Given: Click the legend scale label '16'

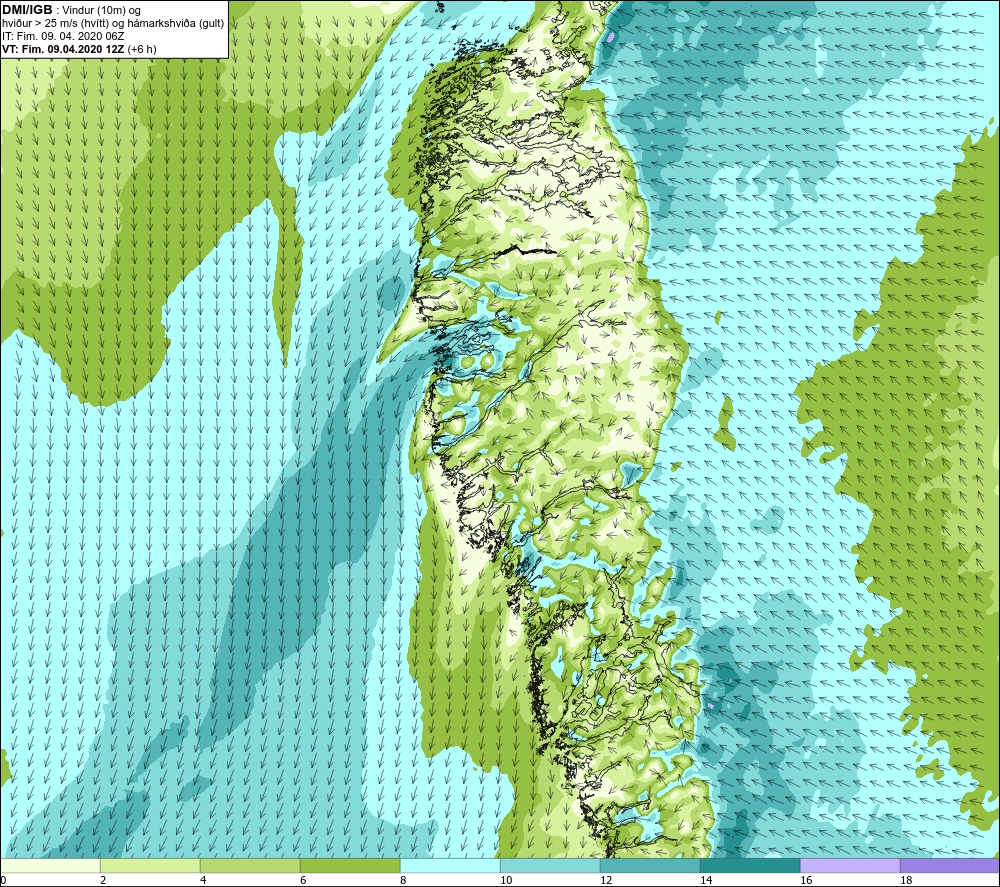Looking at the screenshot, I should (x=806, y=880).
